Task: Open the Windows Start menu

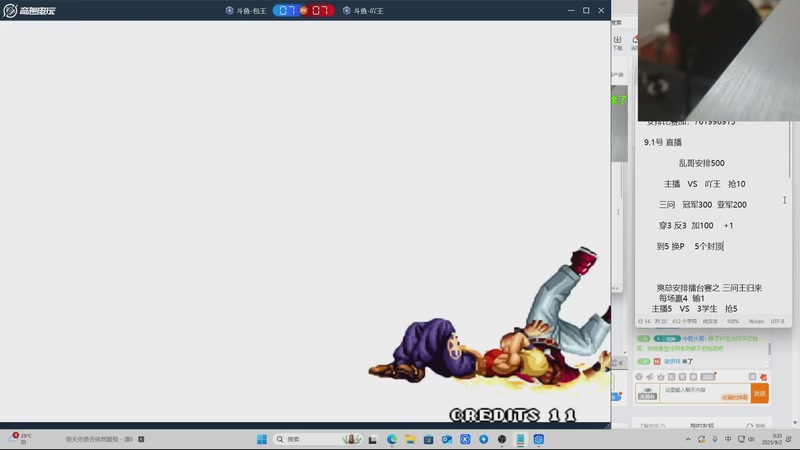Action: point(262,439)
